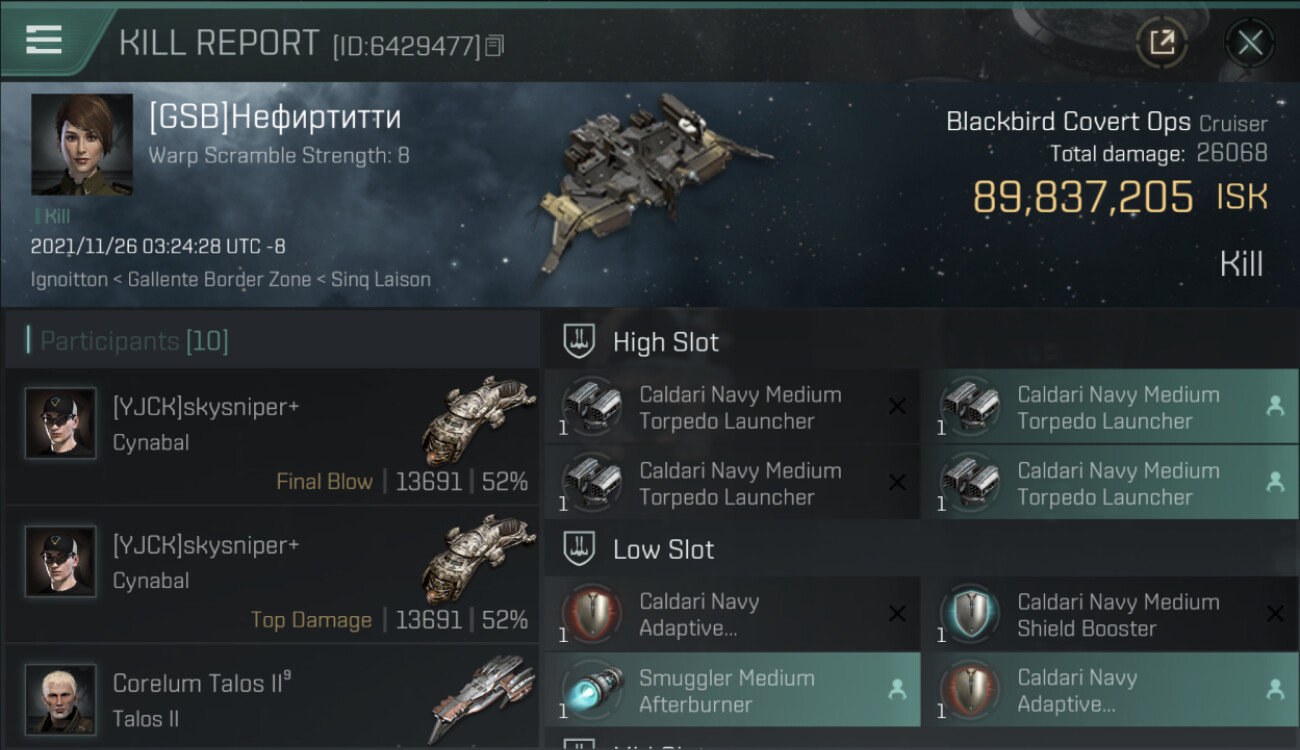Click the Low Slot section header
Viewport: 1300px width, 750px height.
click(663, 549)
